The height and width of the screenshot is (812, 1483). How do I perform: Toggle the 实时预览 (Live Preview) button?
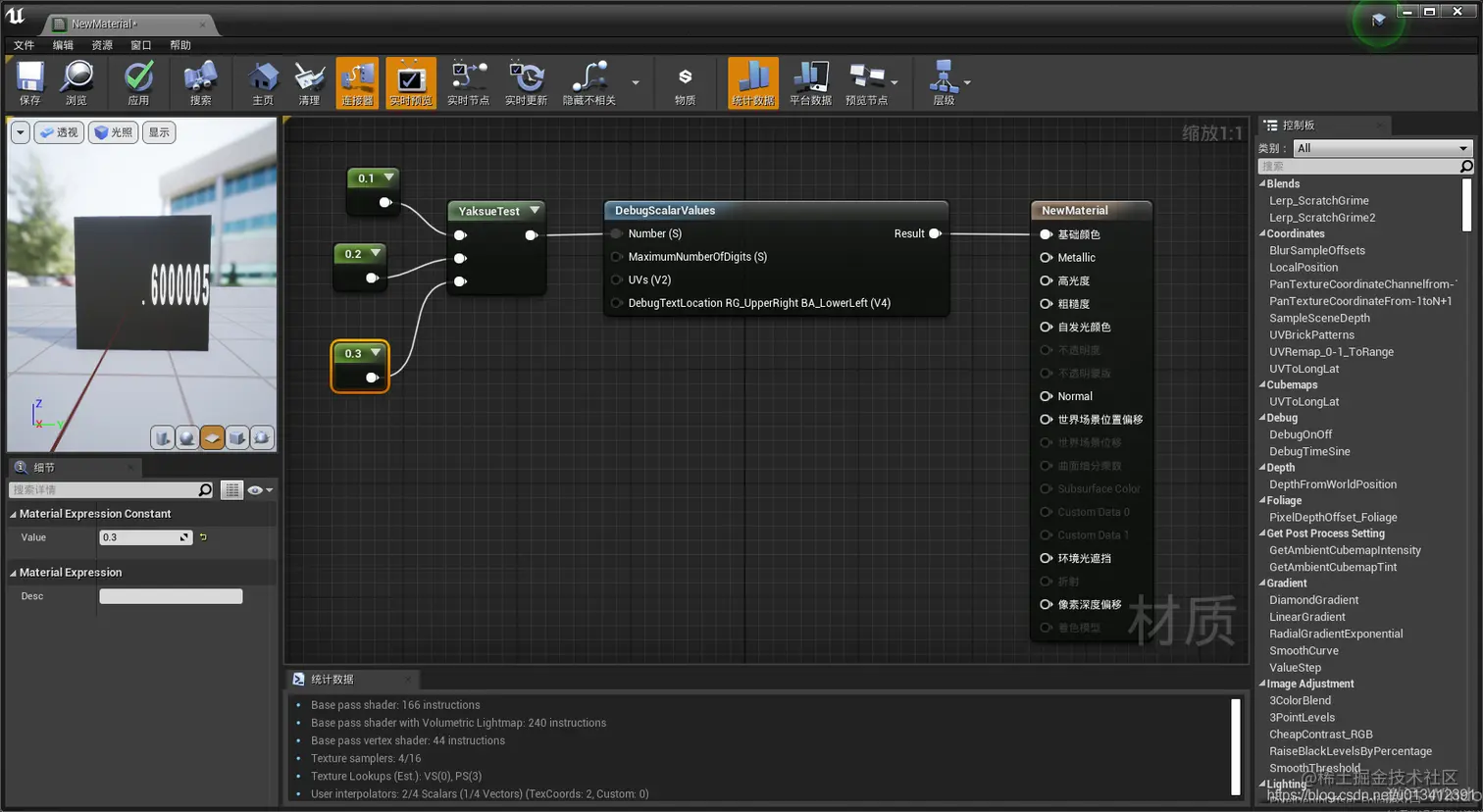pyautogui.click(x=411, y=82)
